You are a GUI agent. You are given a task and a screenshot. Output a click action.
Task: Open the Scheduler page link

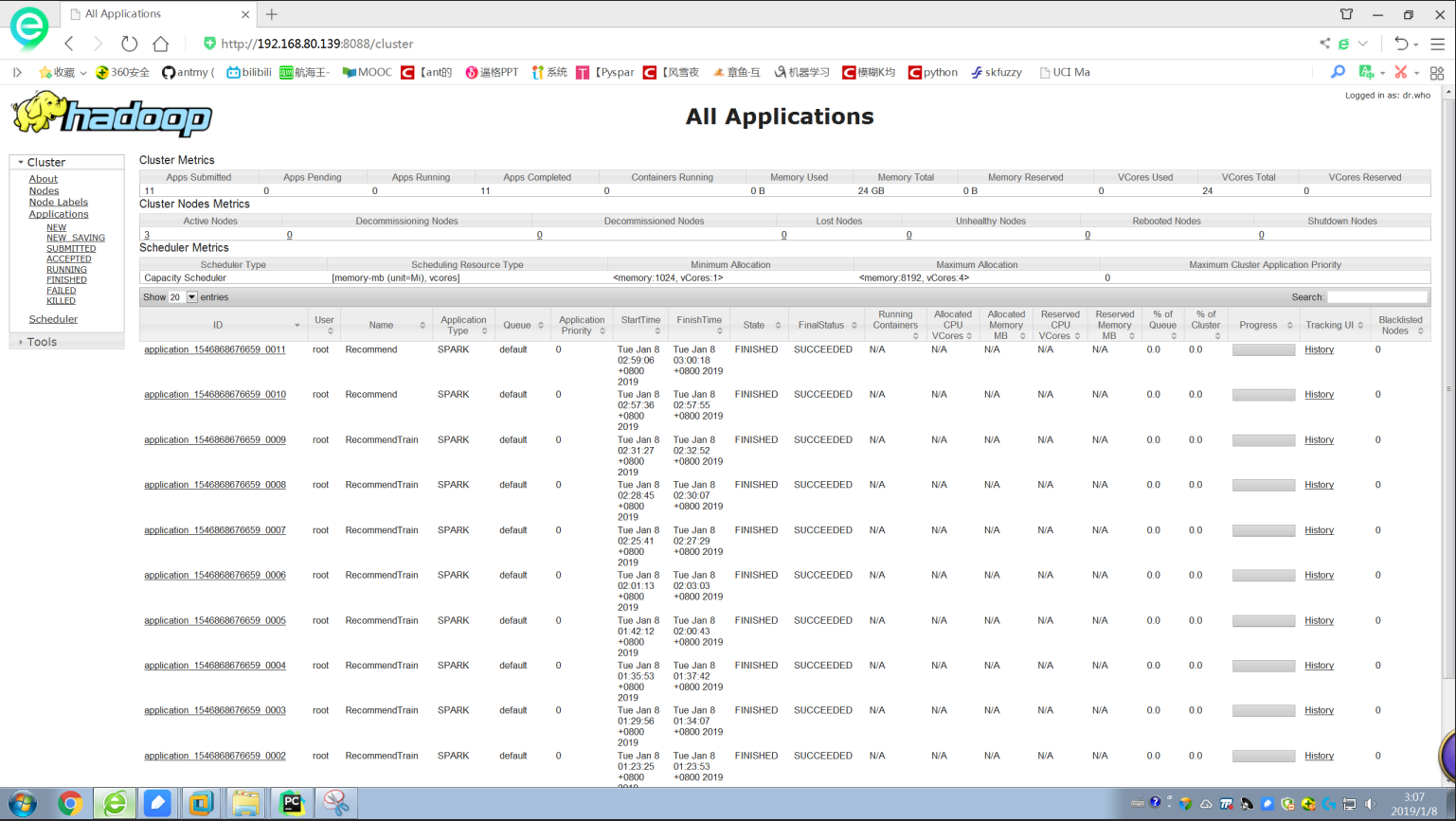pos(53,319)
